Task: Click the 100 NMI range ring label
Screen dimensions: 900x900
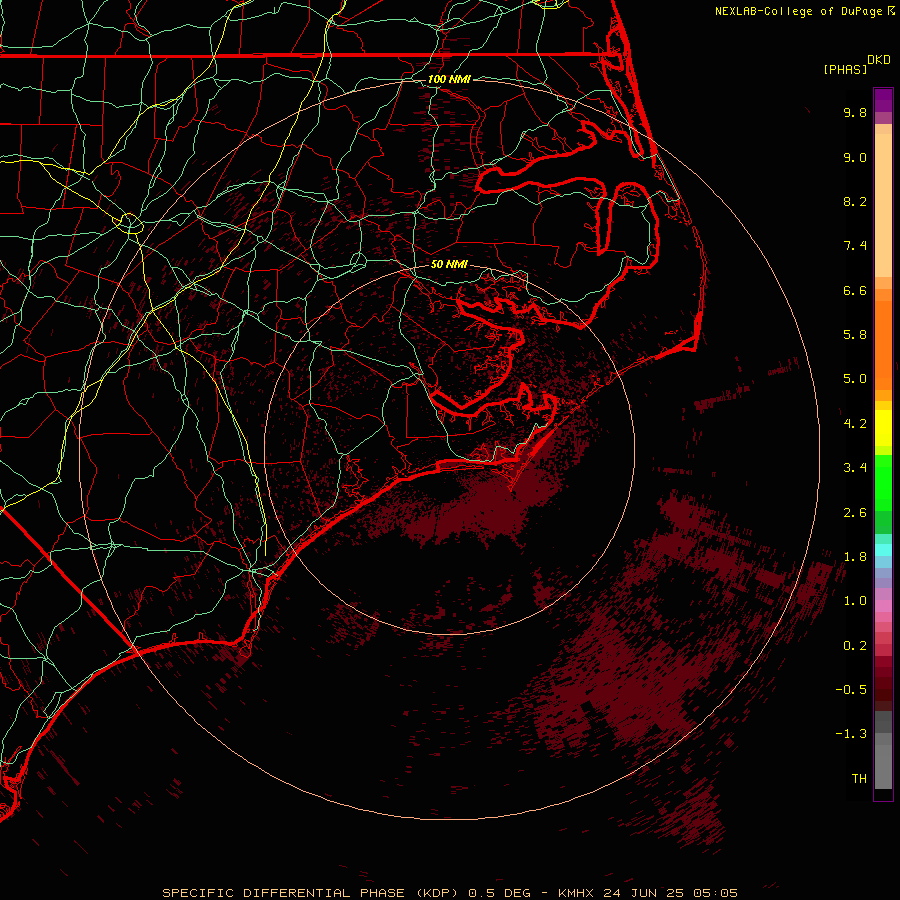Action: (449, 79)
